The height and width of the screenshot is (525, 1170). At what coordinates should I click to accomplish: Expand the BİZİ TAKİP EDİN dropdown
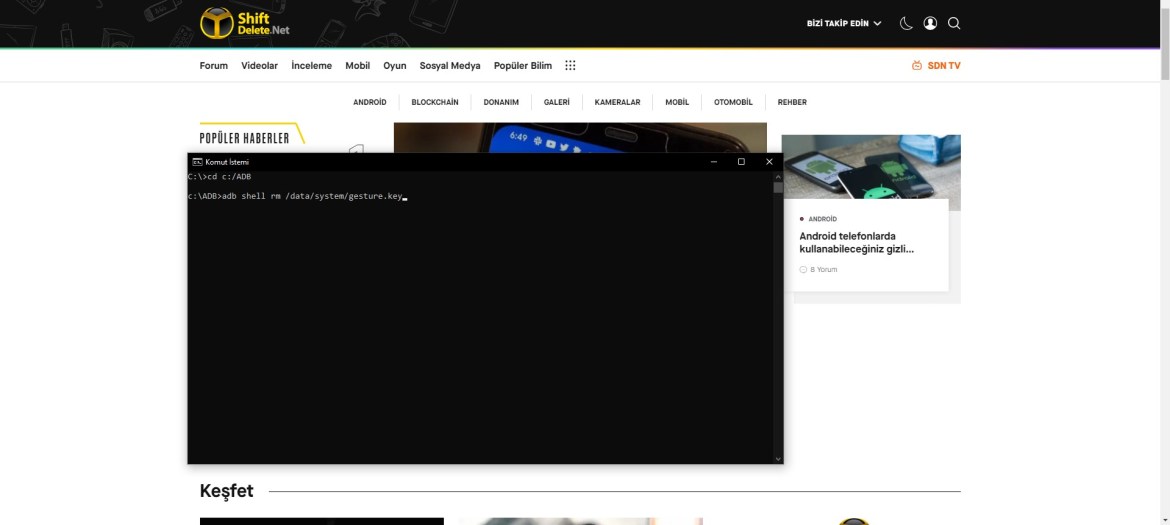(844, 24)
